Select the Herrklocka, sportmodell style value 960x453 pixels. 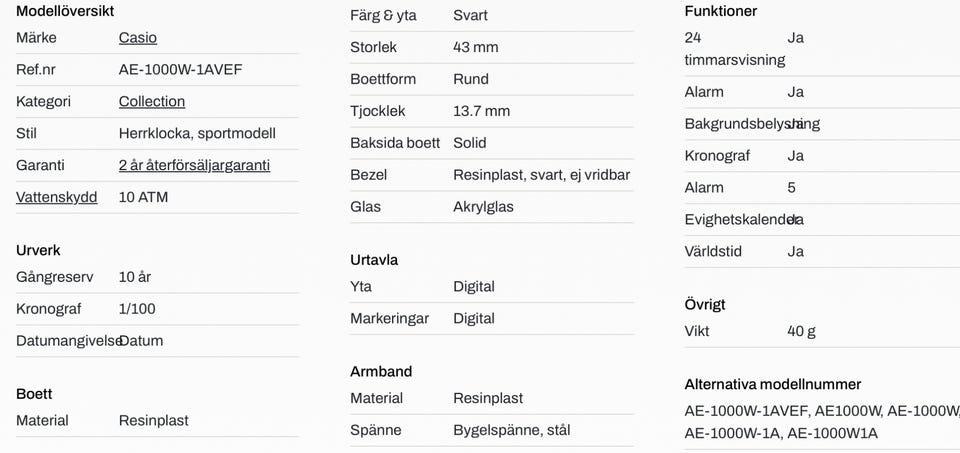197,133
